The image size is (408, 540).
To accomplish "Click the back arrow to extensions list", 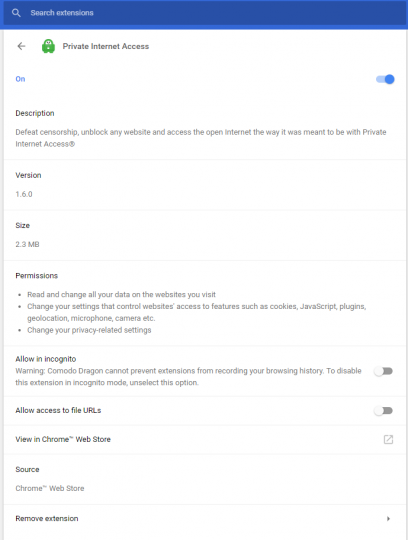I will (x=21, y=46).
